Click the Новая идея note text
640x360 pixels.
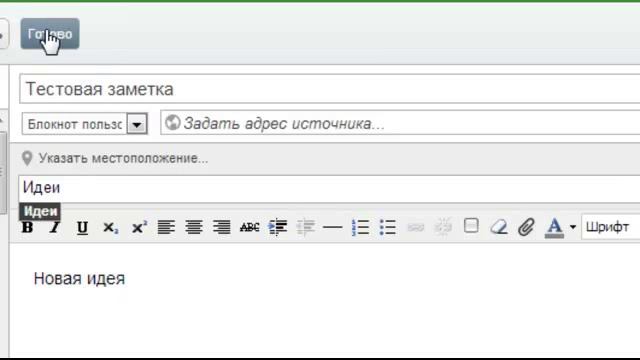pos(79,279)
